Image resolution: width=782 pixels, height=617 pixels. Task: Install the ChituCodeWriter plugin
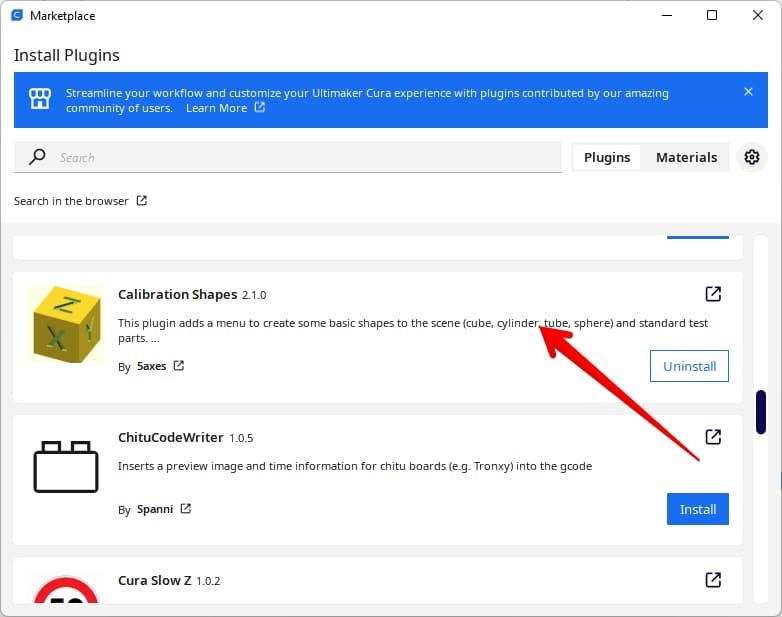point(697,509)
